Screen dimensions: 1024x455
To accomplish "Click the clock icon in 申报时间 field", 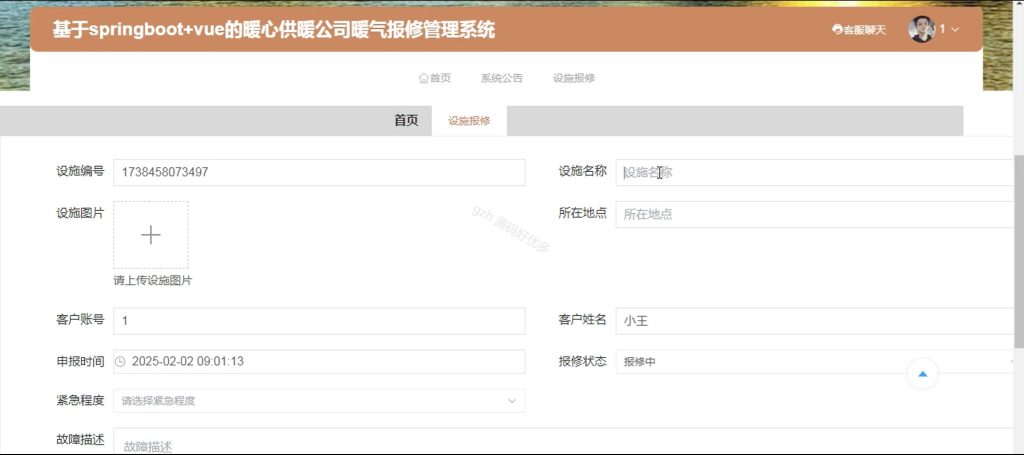I will [120, 361].
